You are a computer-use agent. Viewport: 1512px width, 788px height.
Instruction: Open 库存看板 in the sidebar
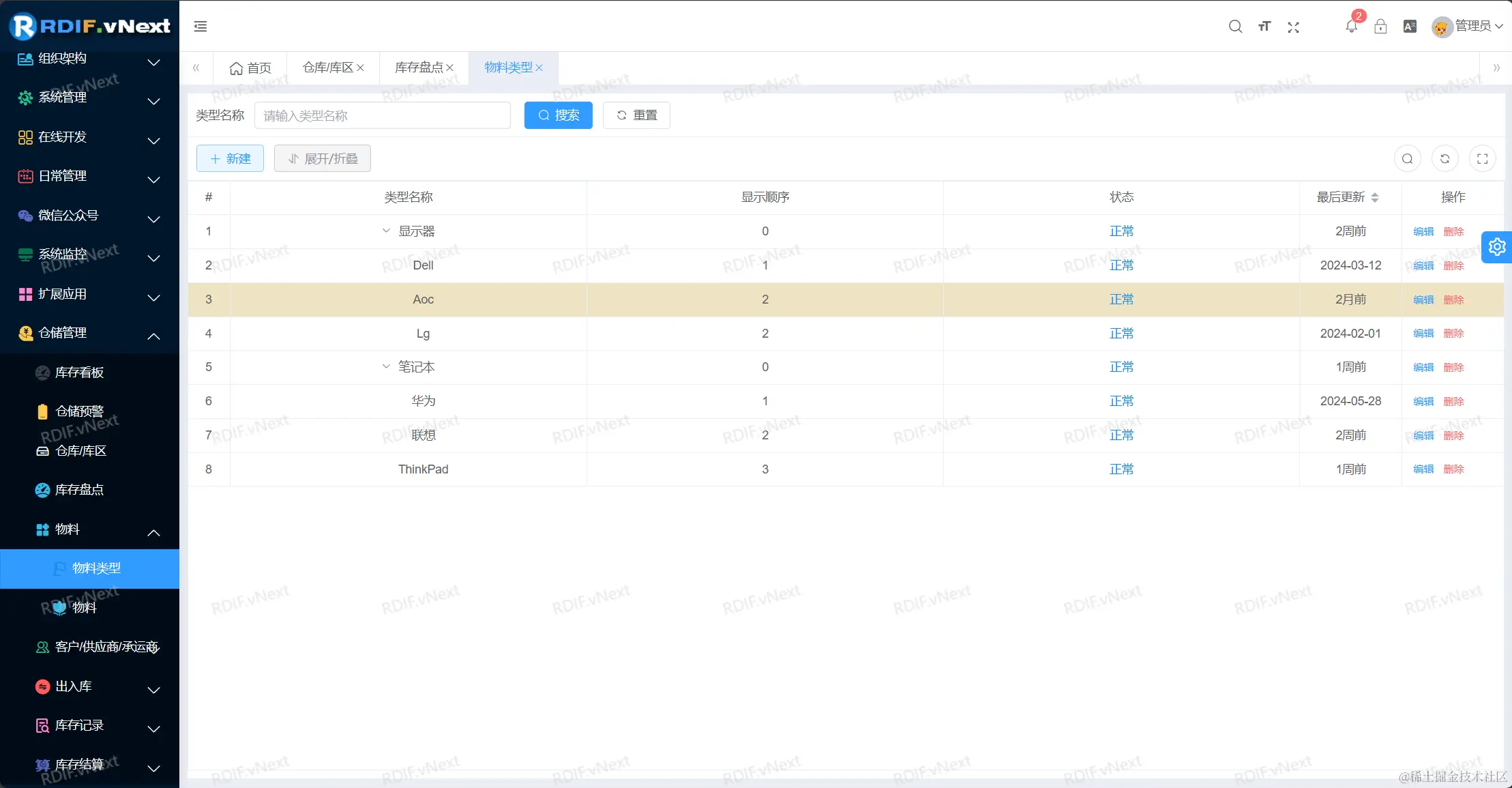pyautogui.click(x=79, y=373)
